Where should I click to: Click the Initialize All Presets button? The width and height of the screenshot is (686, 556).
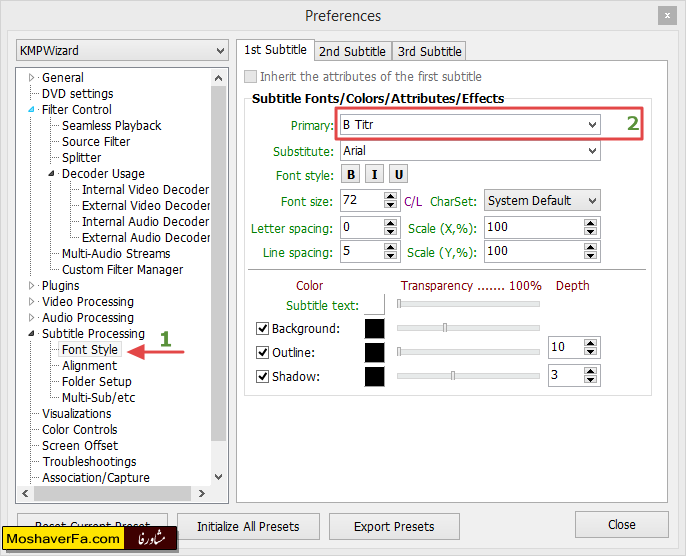pyautogui.click(x=247, y=526)
